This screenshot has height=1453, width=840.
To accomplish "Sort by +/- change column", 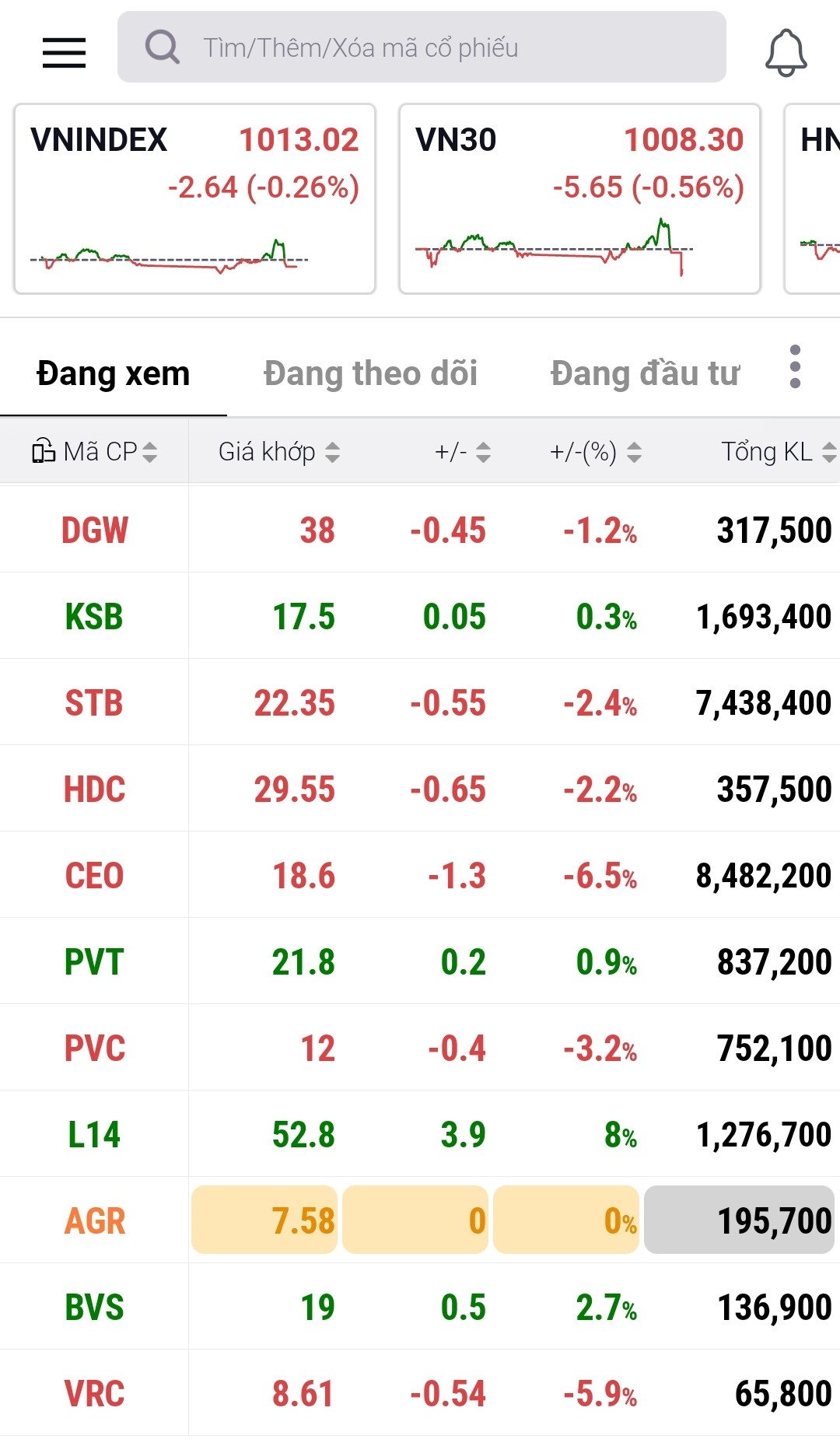I will [483, 452].
